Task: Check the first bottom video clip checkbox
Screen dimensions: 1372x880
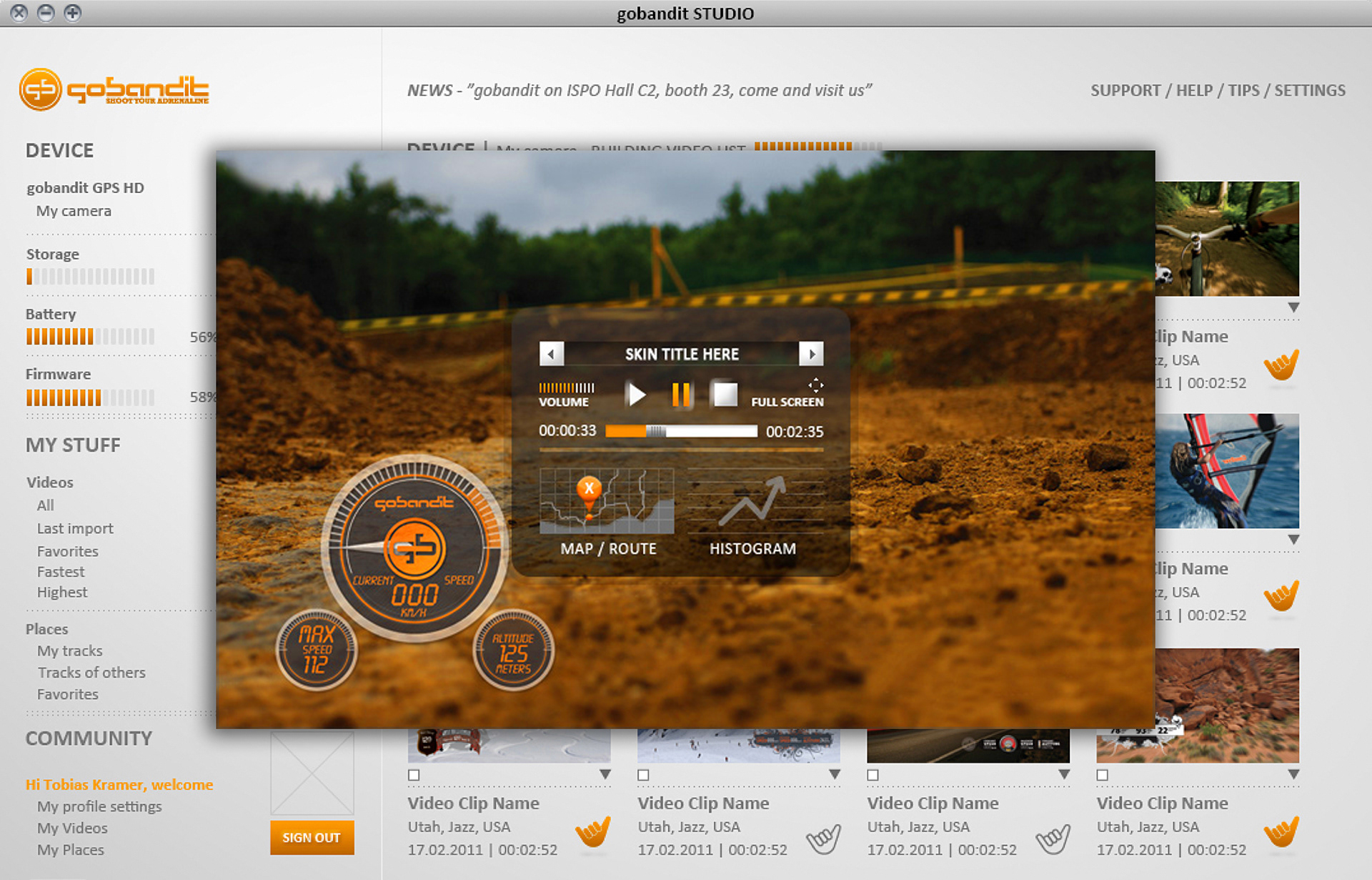Action: point(414,775)
